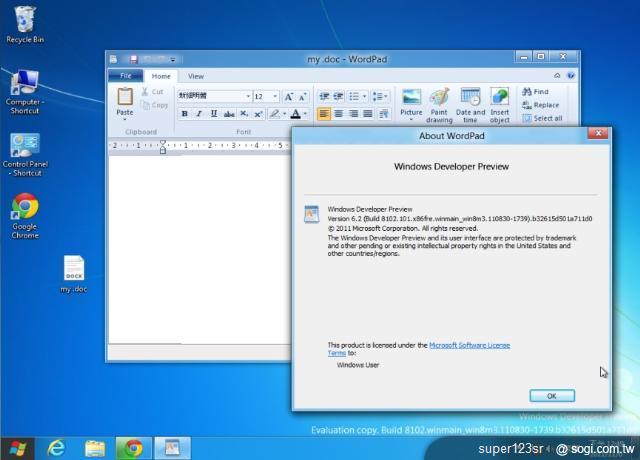The image size is (640, 460).
Task: Toggle Underline formatting
Action: (213, 114)
